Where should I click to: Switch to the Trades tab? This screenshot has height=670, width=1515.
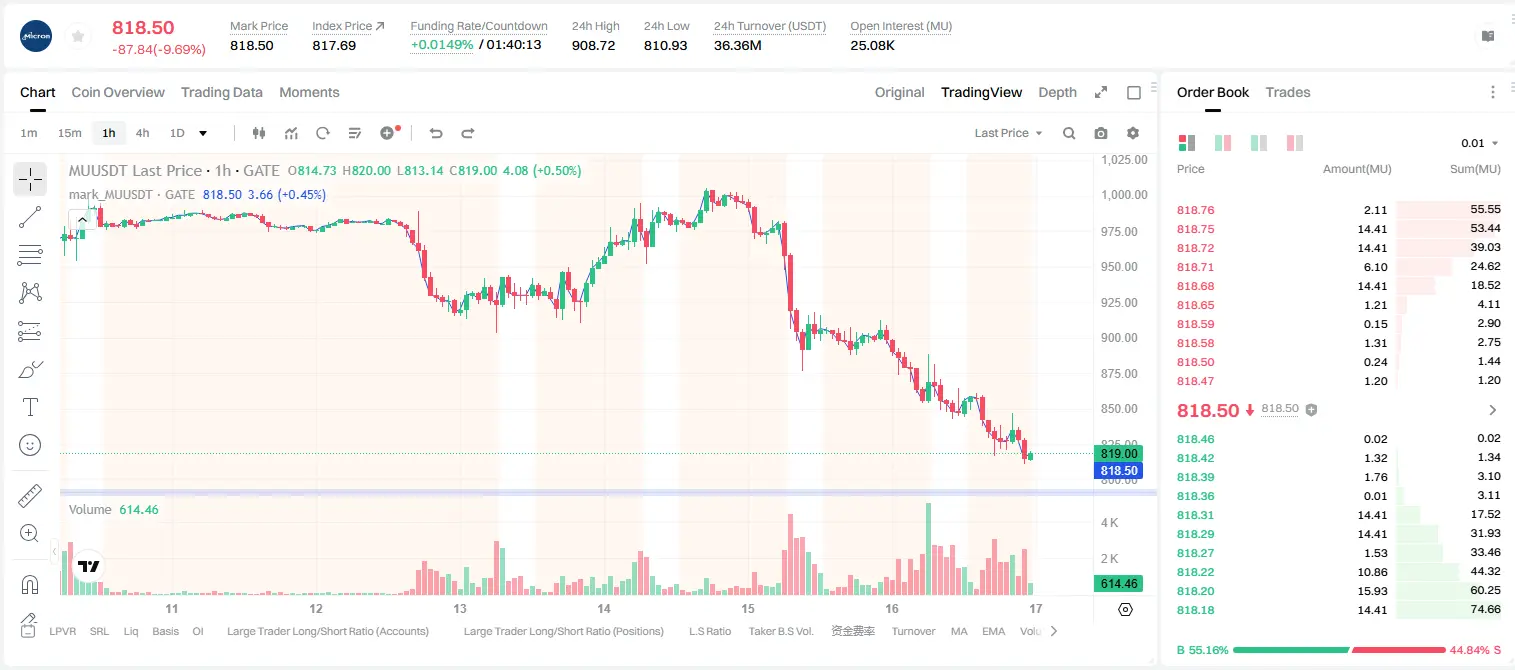coord(1288,92)
